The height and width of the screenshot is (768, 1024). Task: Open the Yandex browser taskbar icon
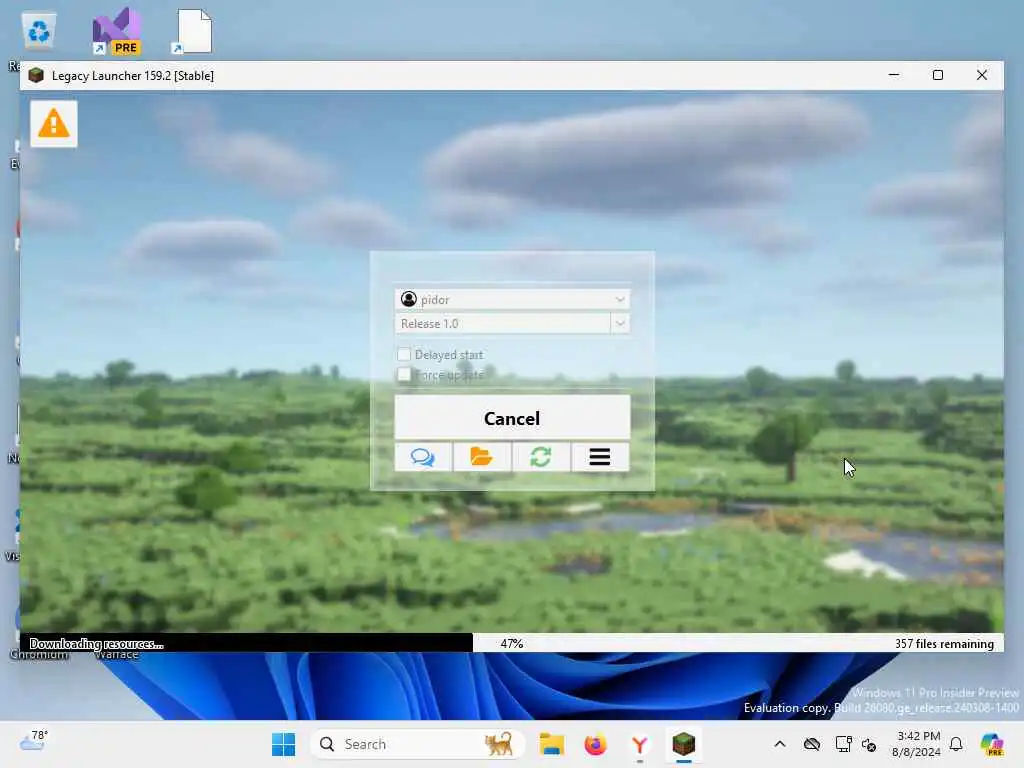click(x=639, y=744)
